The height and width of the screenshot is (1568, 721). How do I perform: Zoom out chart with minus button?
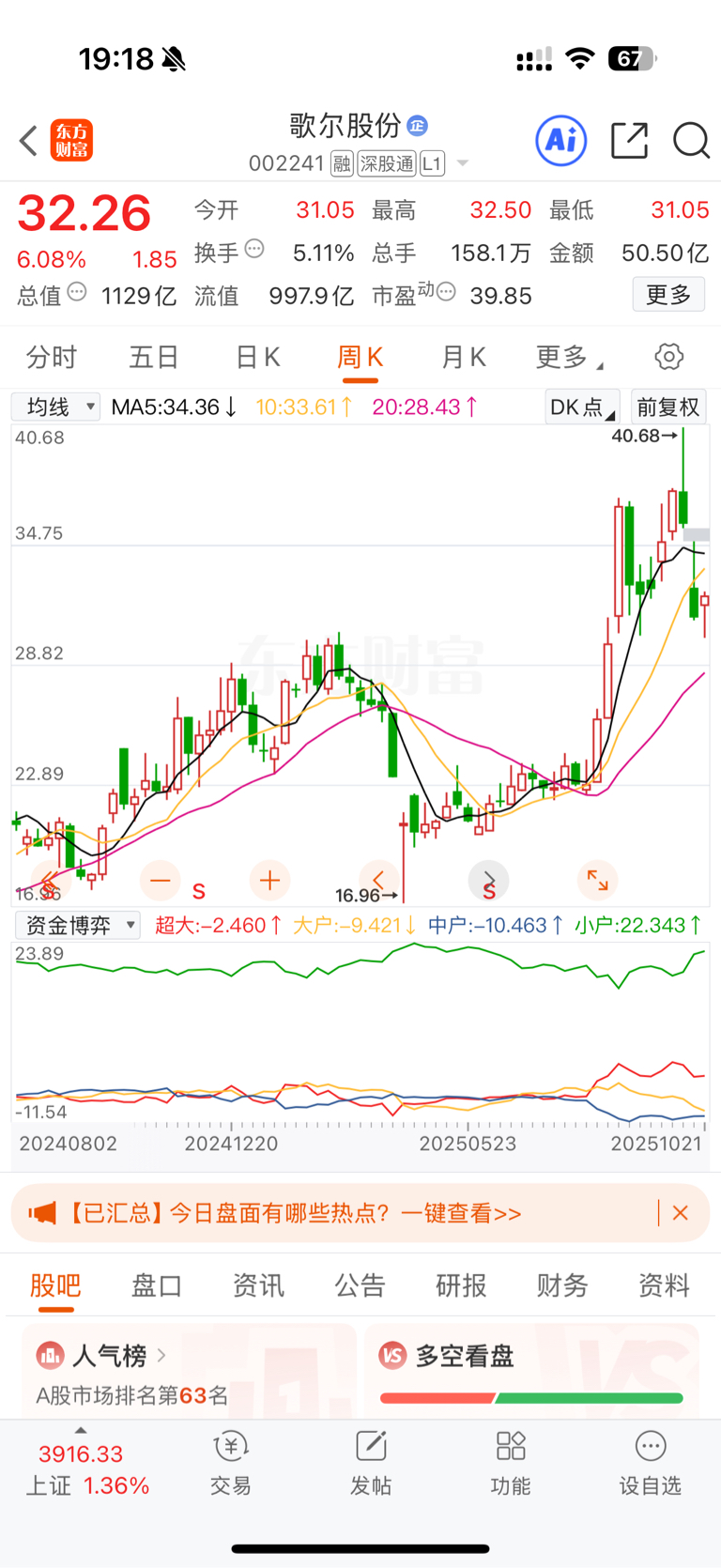pos(161,881)
